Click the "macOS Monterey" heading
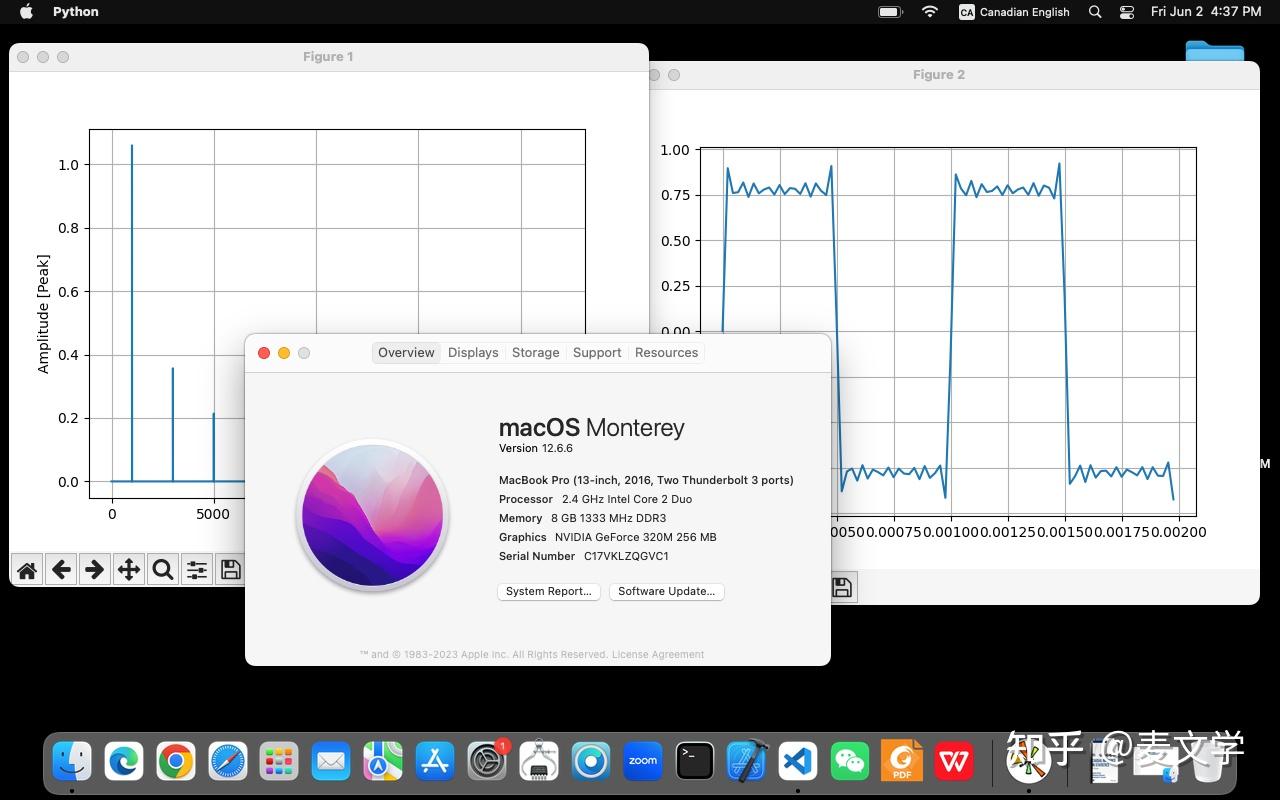Image resolution: width=1280 pixels, height=800 pixels. point(592,428)
